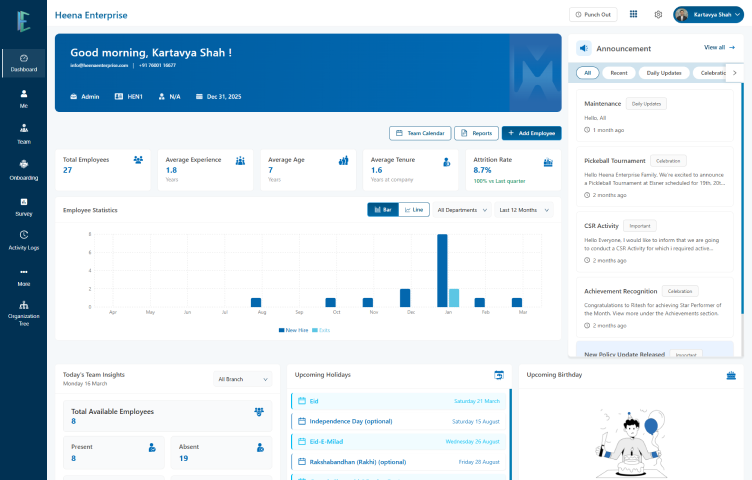This screenshot has height=480, width=752.
Task: Switch chart to Bar view
Action: [383, 210]
